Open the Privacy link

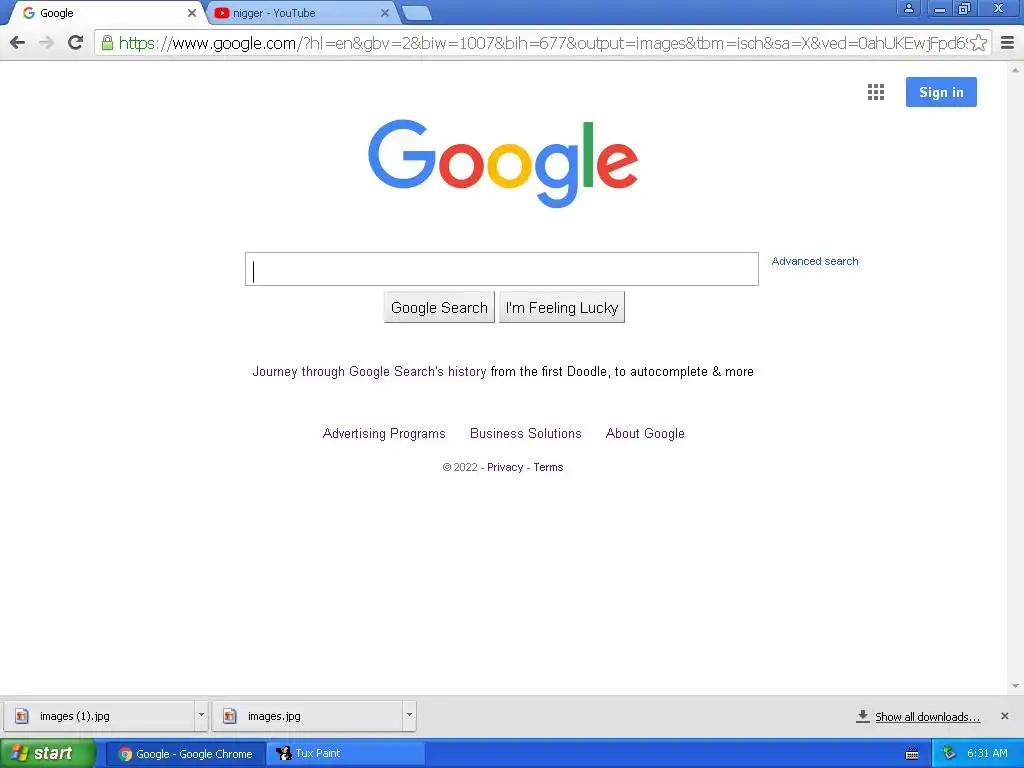coord(505,468)
